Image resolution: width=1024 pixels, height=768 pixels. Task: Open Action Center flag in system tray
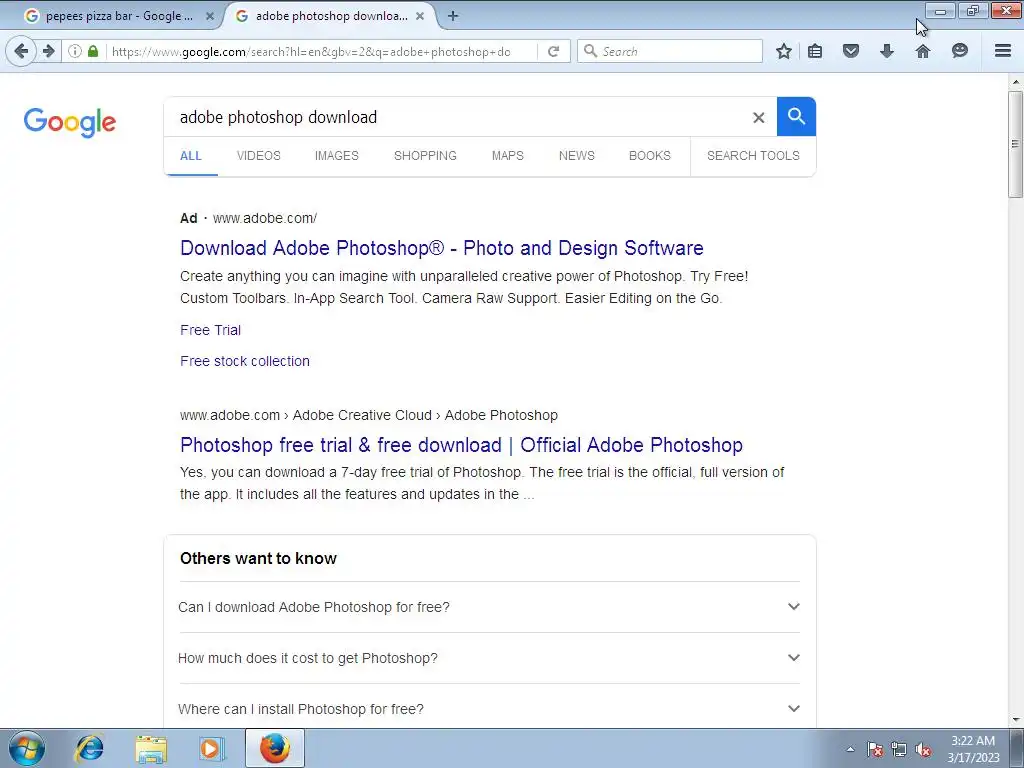click(x=874, y=749)
